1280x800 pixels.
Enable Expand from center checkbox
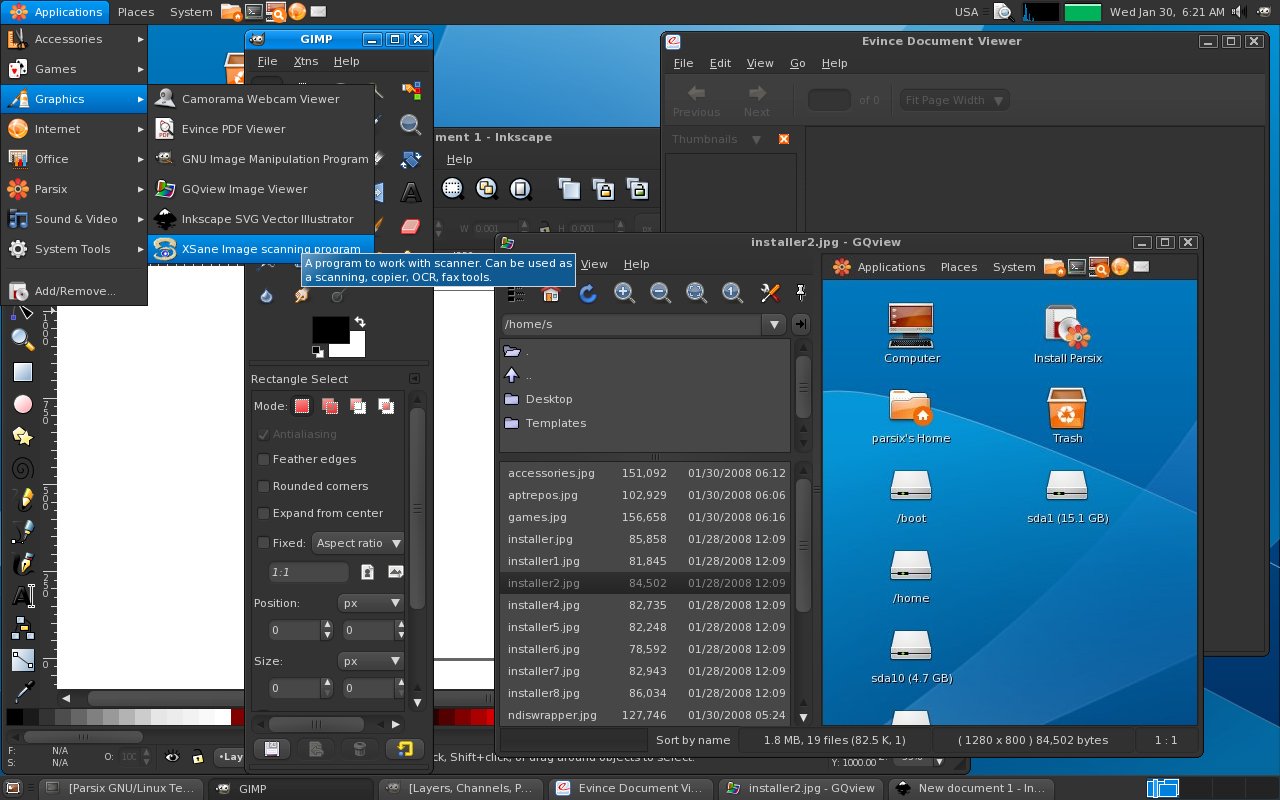click(264, 513)
